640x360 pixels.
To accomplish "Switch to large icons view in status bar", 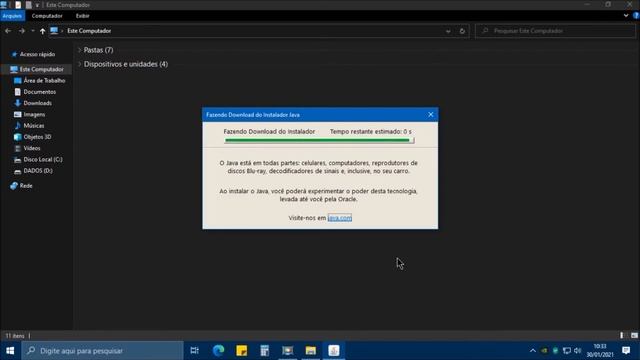I will click(x=634, y=336).
